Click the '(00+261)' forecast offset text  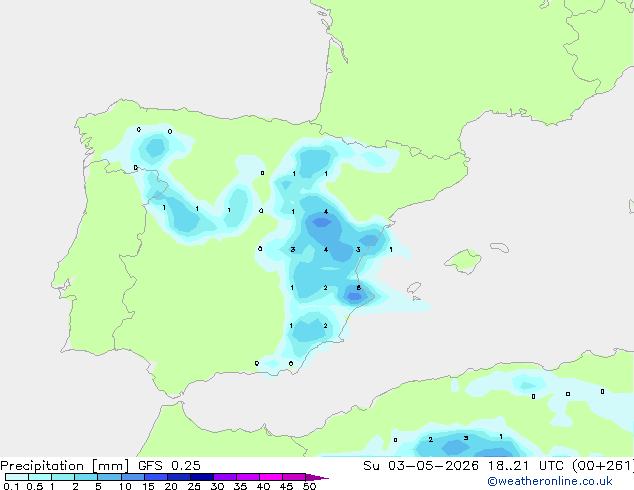(603, 466)
